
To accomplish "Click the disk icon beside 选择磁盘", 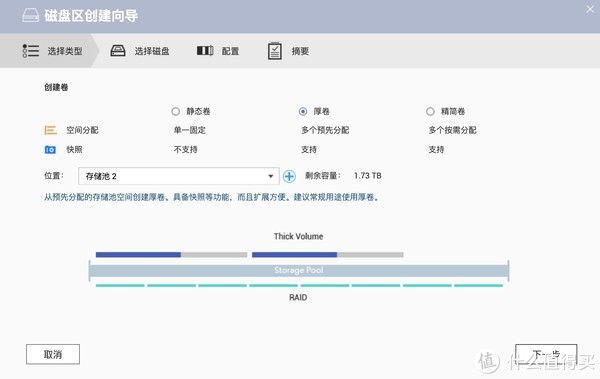I will pyautogui.click(x=118, y=51).
